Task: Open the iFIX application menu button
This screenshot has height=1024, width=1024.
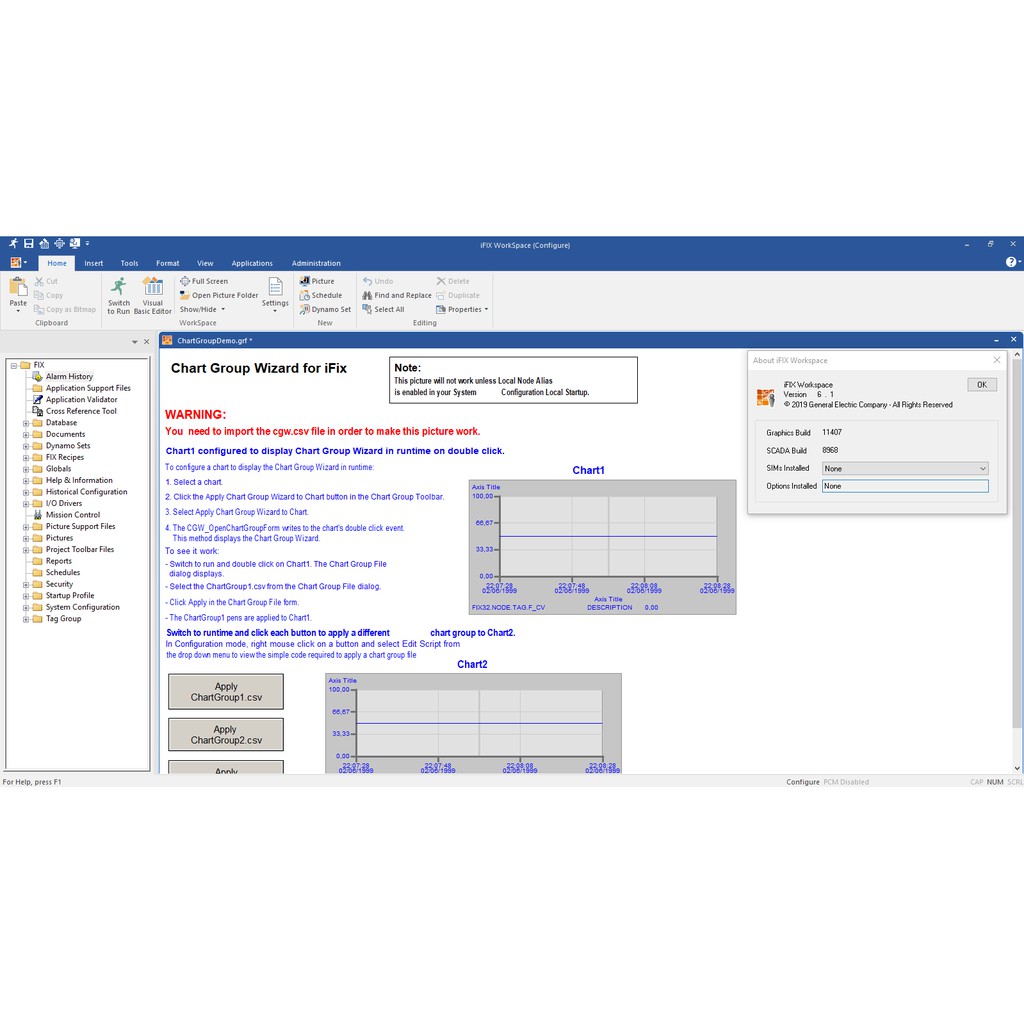Action: click(x=18, y=263)
